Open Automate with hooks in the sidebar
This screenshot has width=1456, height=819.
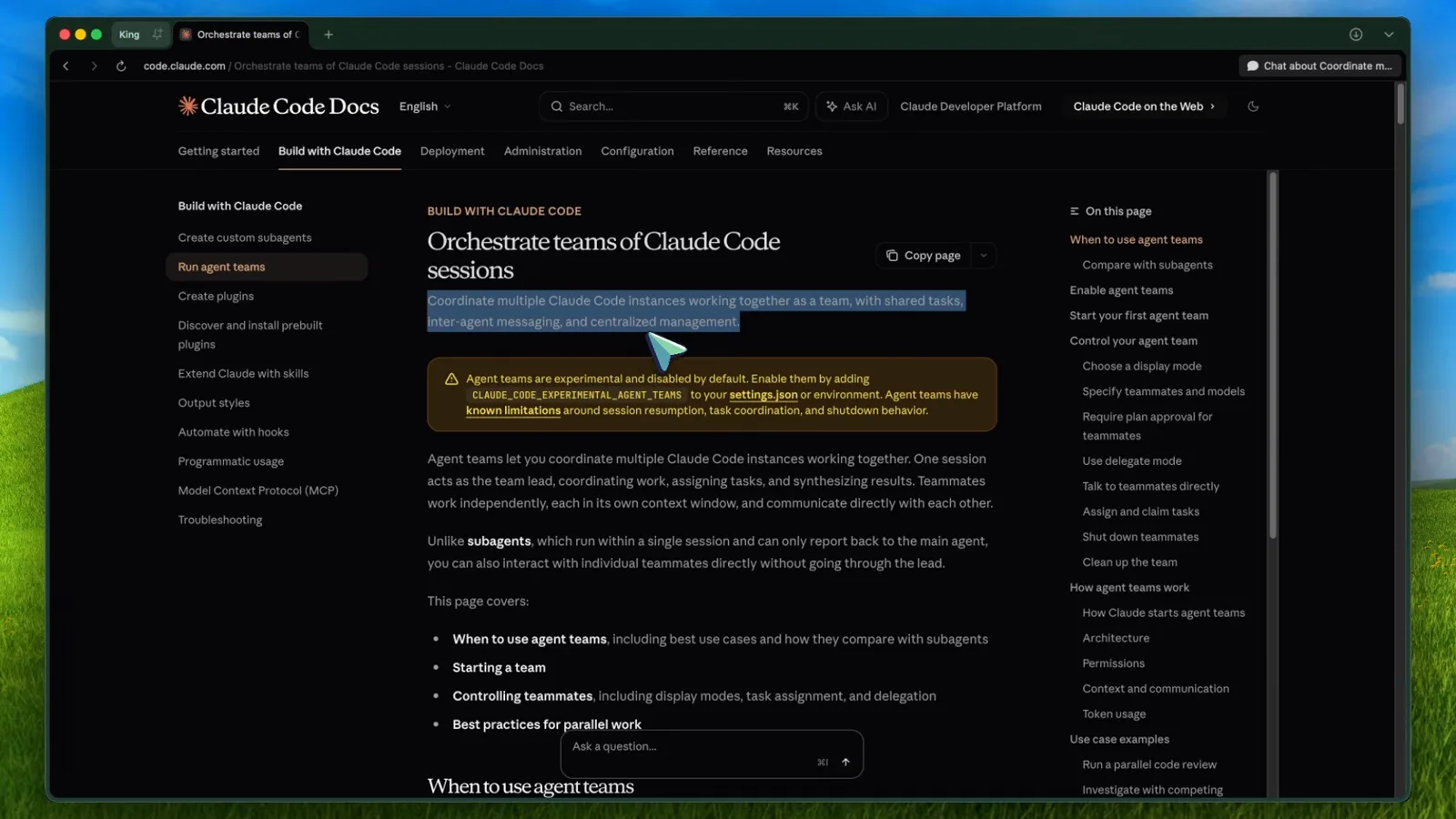pos(233,432)
